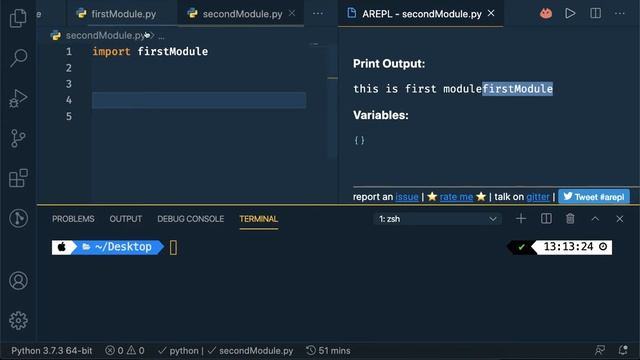Click the empty variables braces
Image resolution: width=640 pixels, height=360 pixels.
coord(359,140)
